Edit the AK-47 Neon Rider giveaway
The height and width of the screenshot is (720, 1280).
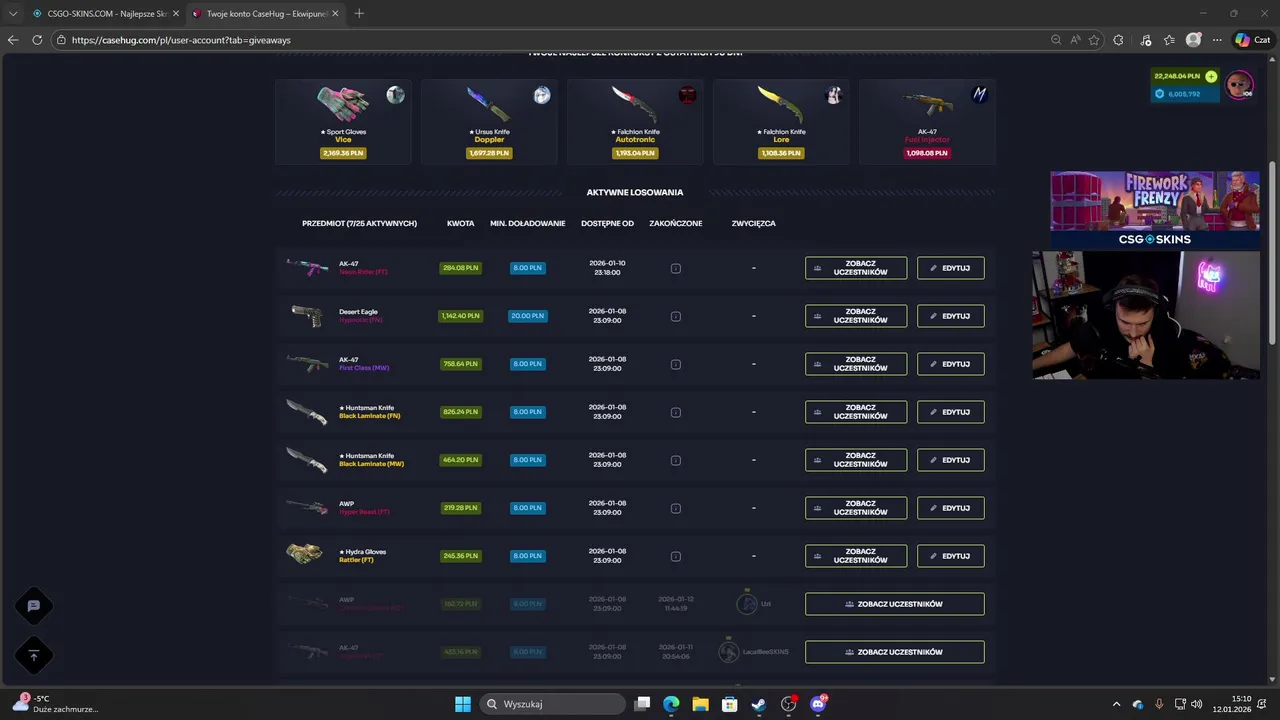(950, 268)
